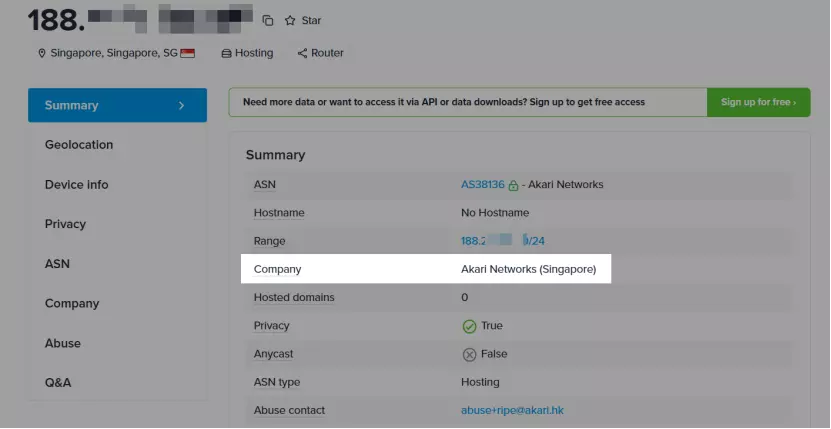Click the Singapore flag icon

pyautogui.click(x=188, y=53)
